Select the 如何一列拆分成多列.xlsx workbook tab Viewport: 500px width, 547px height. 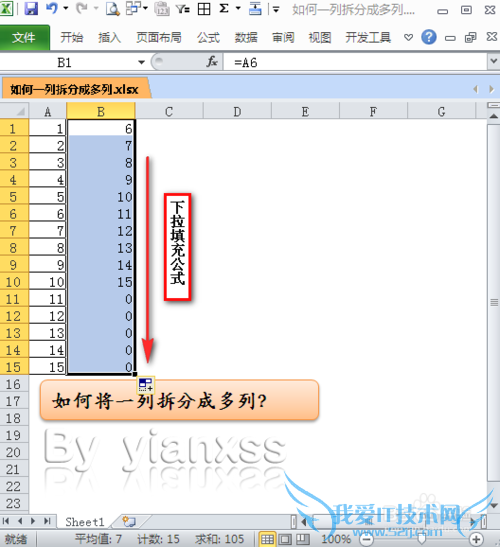click(75, 89)
